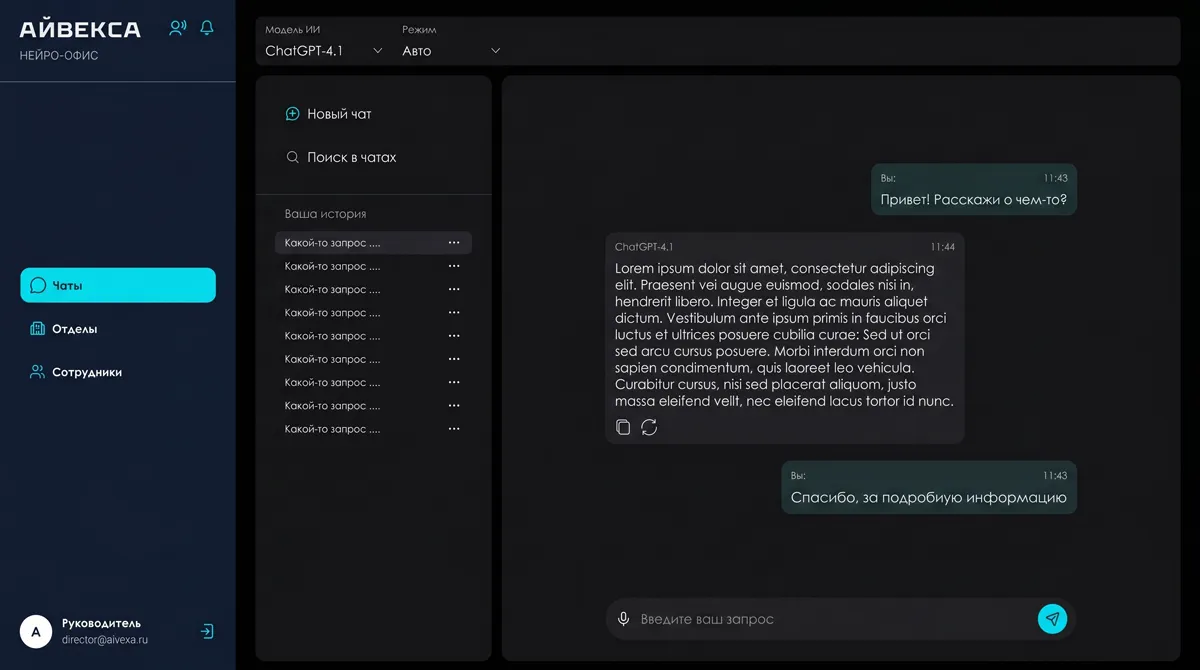This screenshot has height=670, width=1200.
Task: Click the АЙВЕКСА logo
Action: (80, 29)
